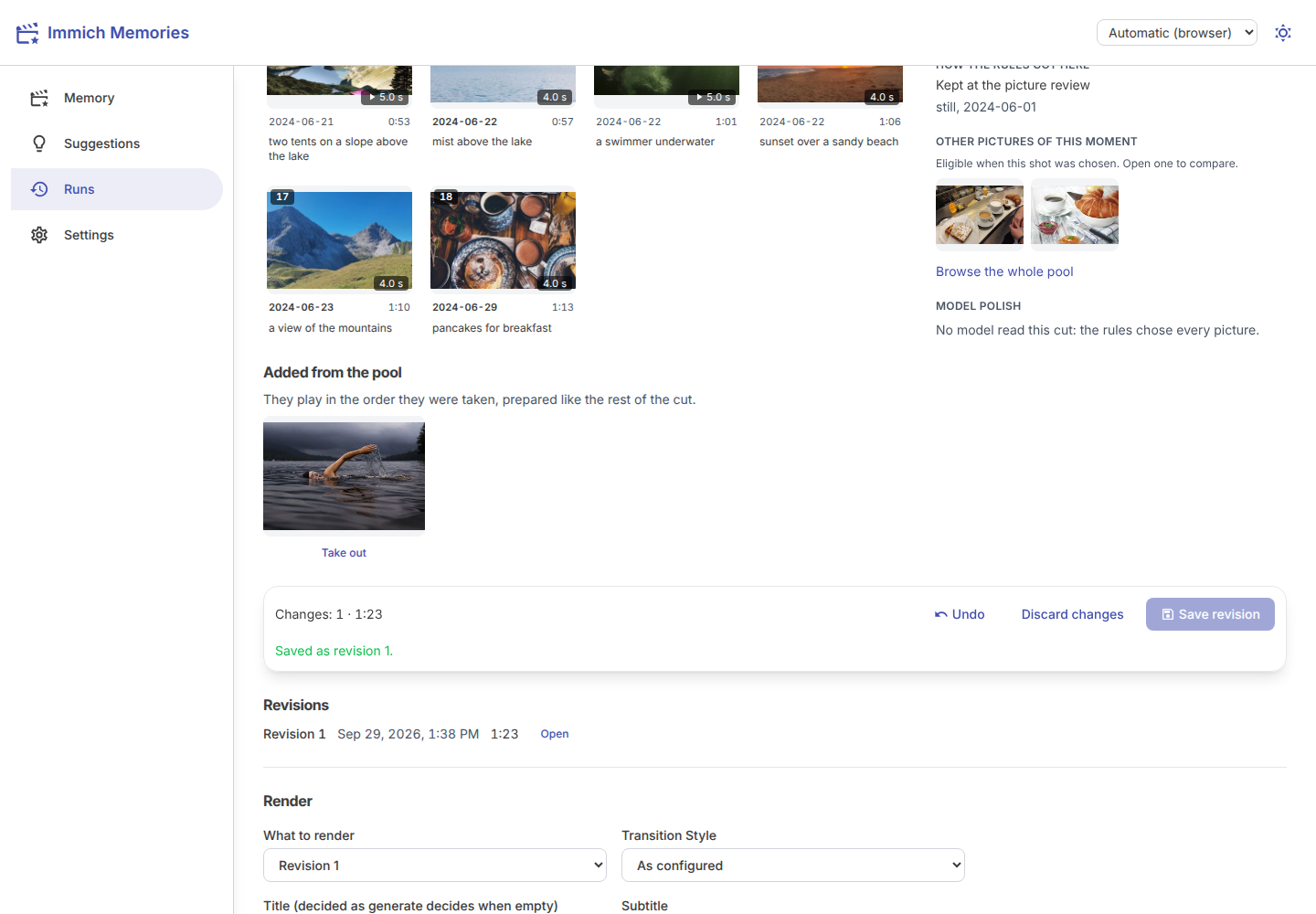Image resolution: width=1316 pixels, height=914 pixels.
Task: Open Revision 1 via the Open link
Action: [555, 734]
